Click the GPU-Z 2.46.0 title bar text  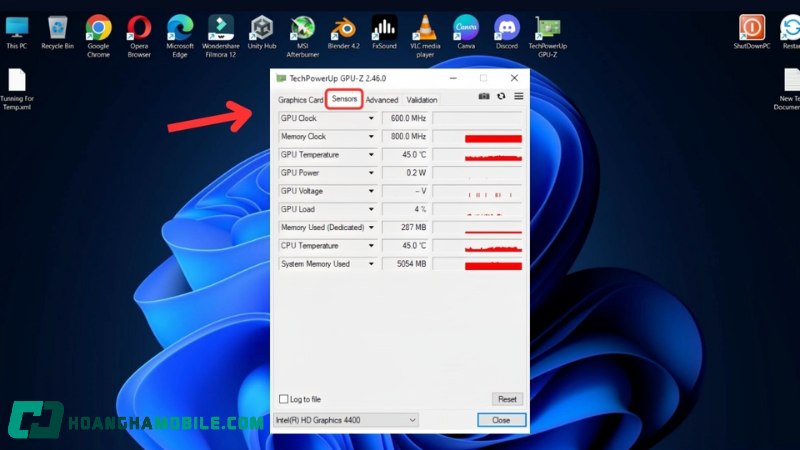tap(338, 79)
